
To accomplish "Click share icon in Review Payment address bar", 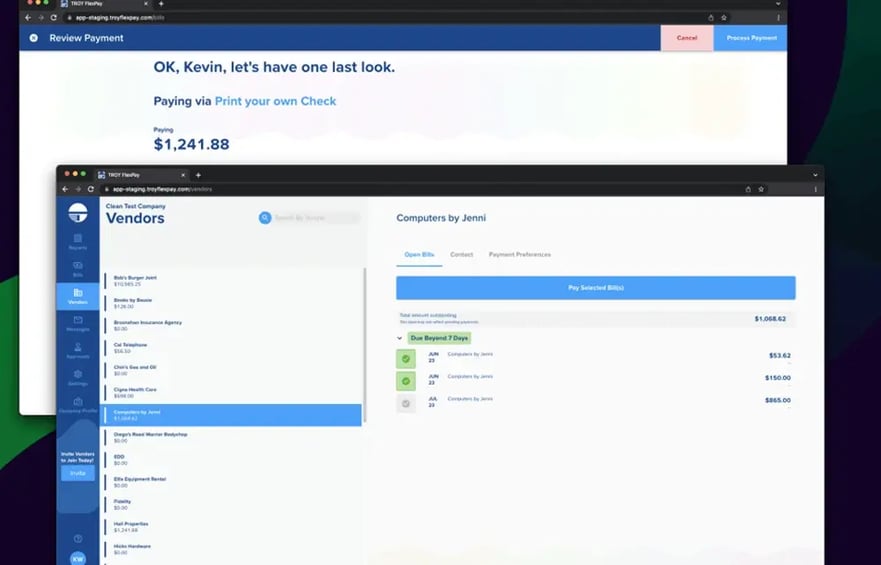I will pyautogui.click(x=711, y=17).
